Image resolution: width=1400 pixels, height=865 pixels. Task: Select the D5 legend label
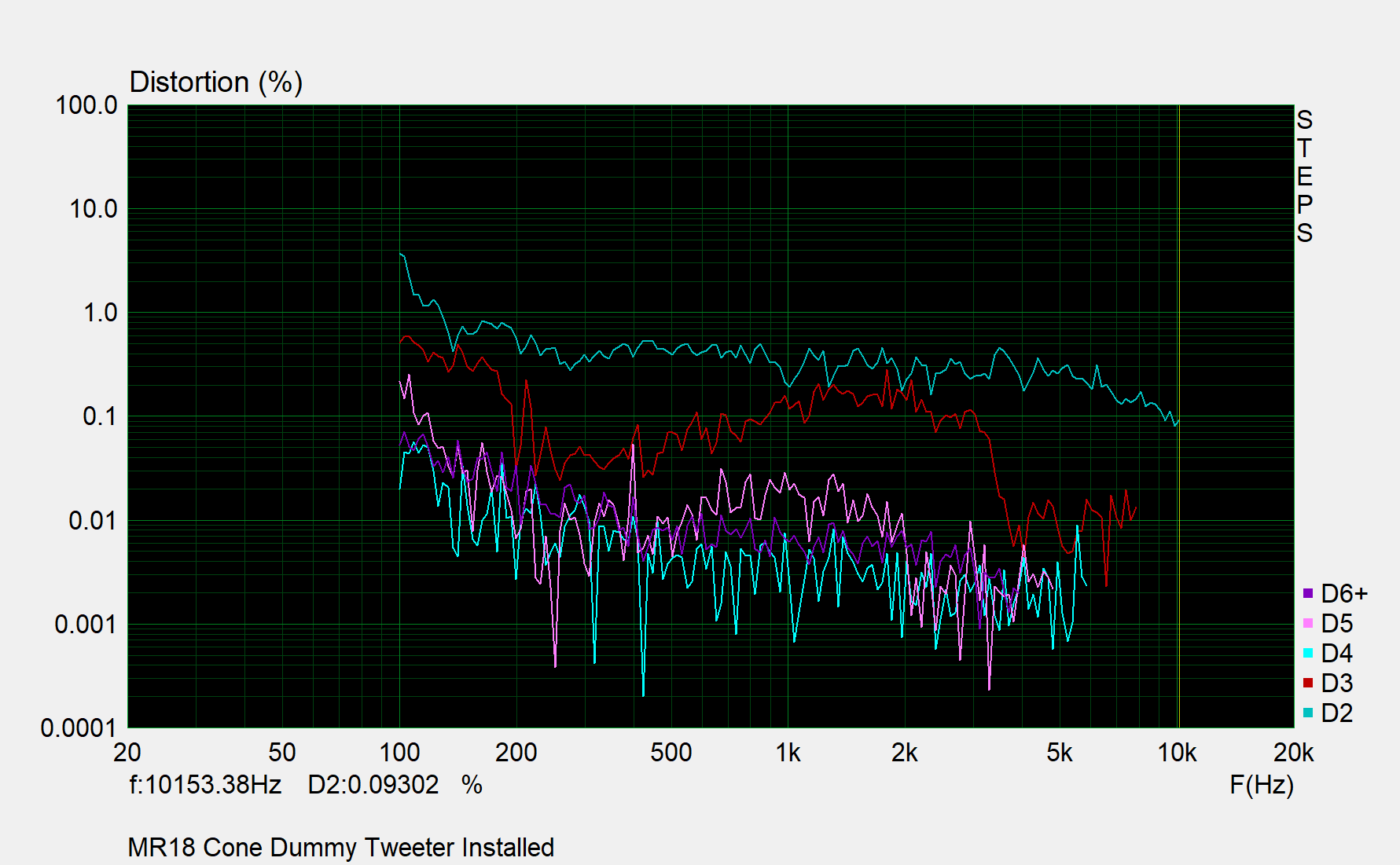click(1337, 623)
